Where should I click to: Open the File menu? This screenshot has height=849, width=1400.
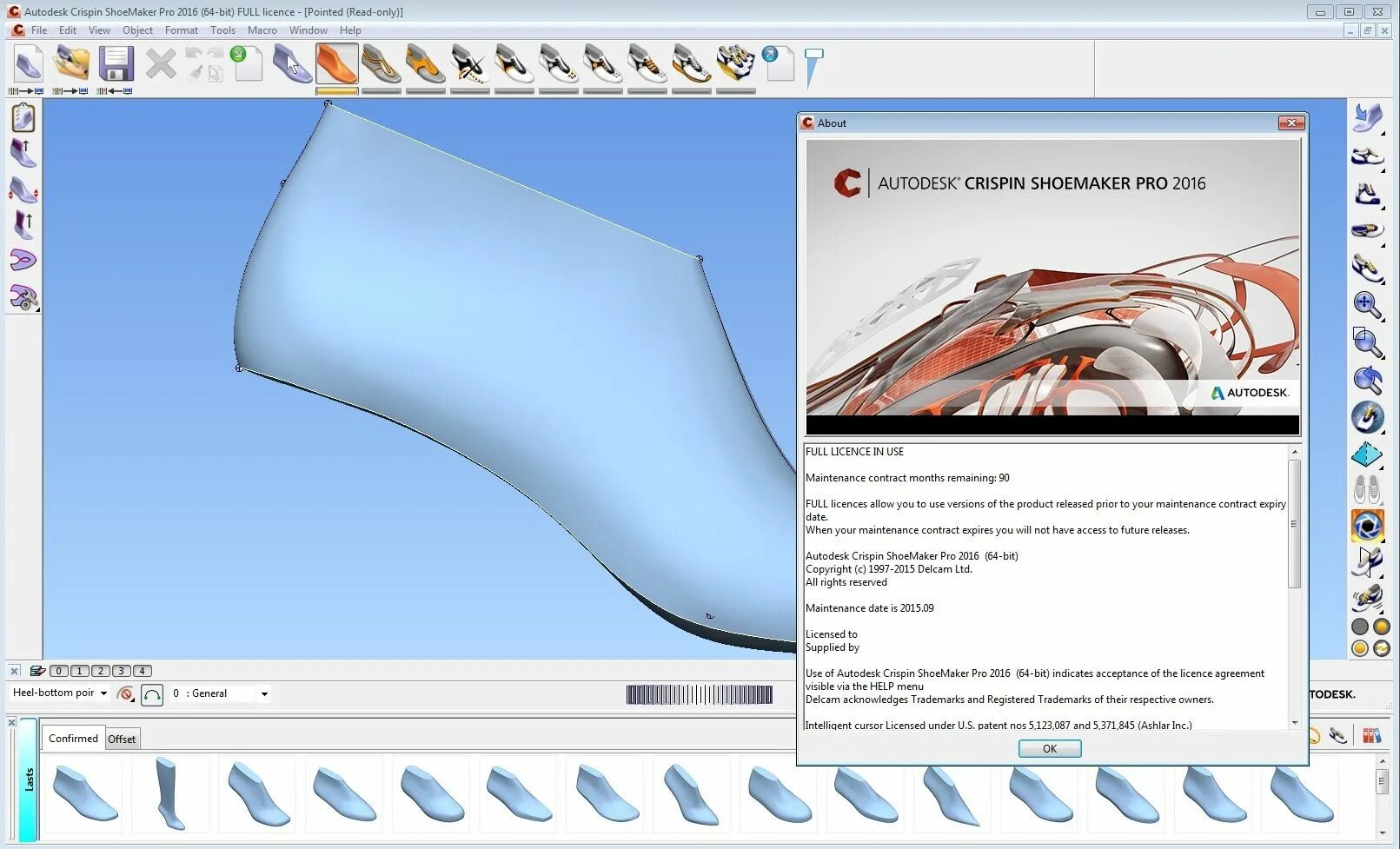tap(39, 30)
